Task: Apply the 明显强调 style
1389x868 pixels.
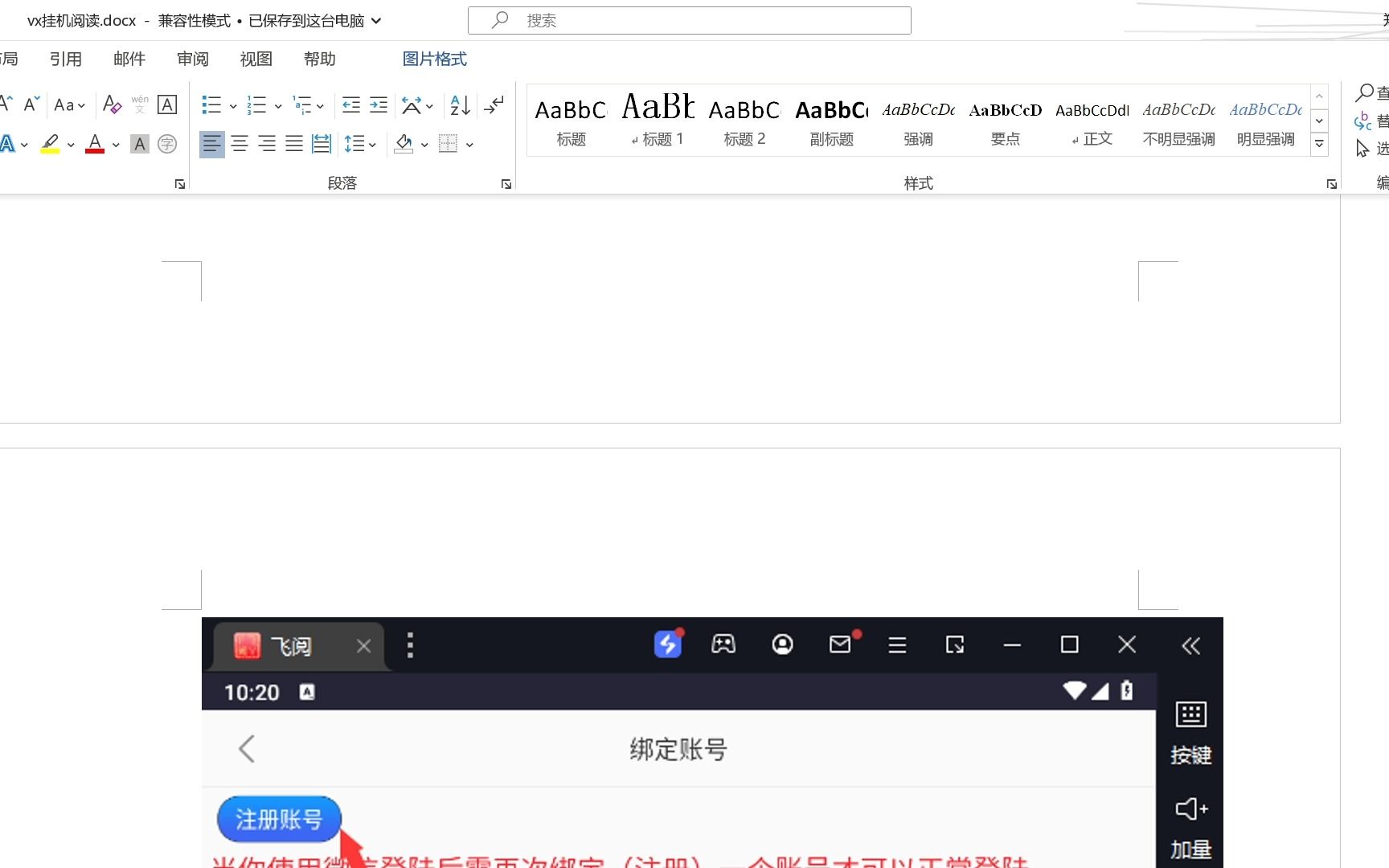Action: 1266,121
